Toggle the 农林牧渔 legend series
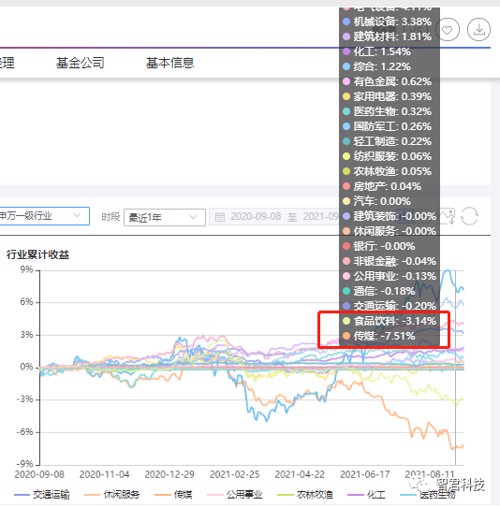500x507 pixels. coord(305,495)
